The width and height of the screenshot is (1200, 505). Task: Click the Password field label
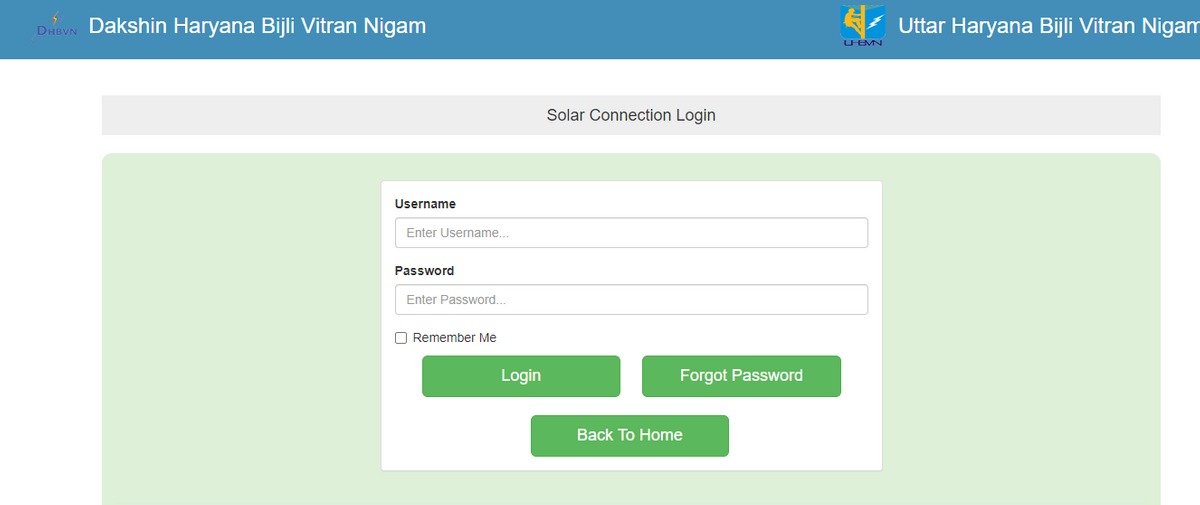(x=424, y=271)
